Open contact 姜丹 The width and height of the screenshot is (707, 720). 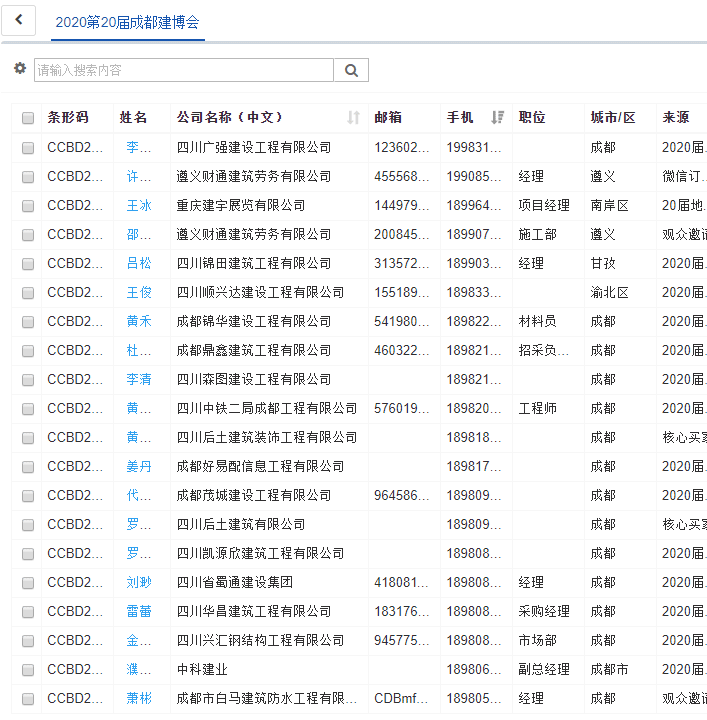point(139,466)
